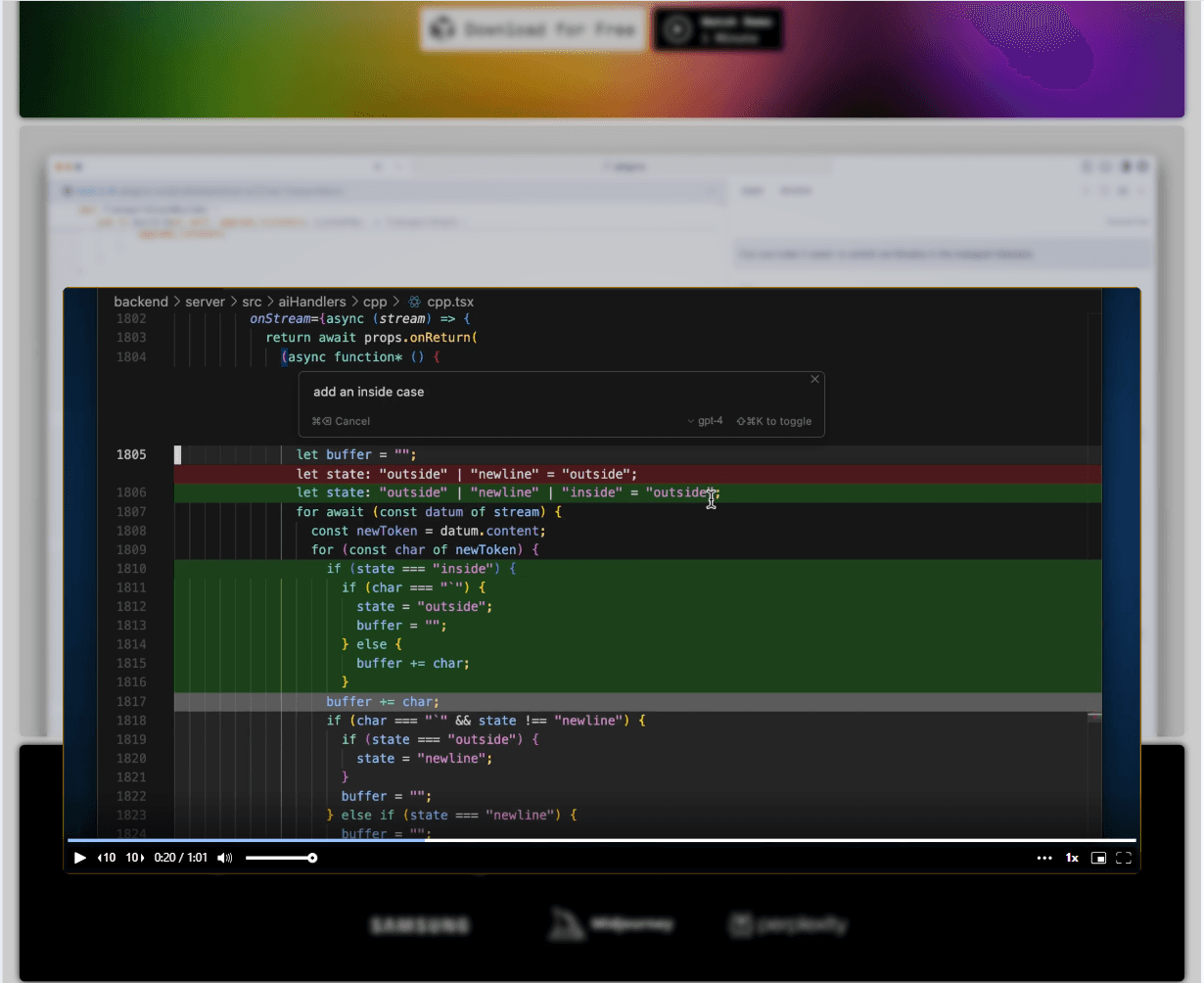Click the Download for Free button
Screen dimensions: 1204x983
[532, 28]
